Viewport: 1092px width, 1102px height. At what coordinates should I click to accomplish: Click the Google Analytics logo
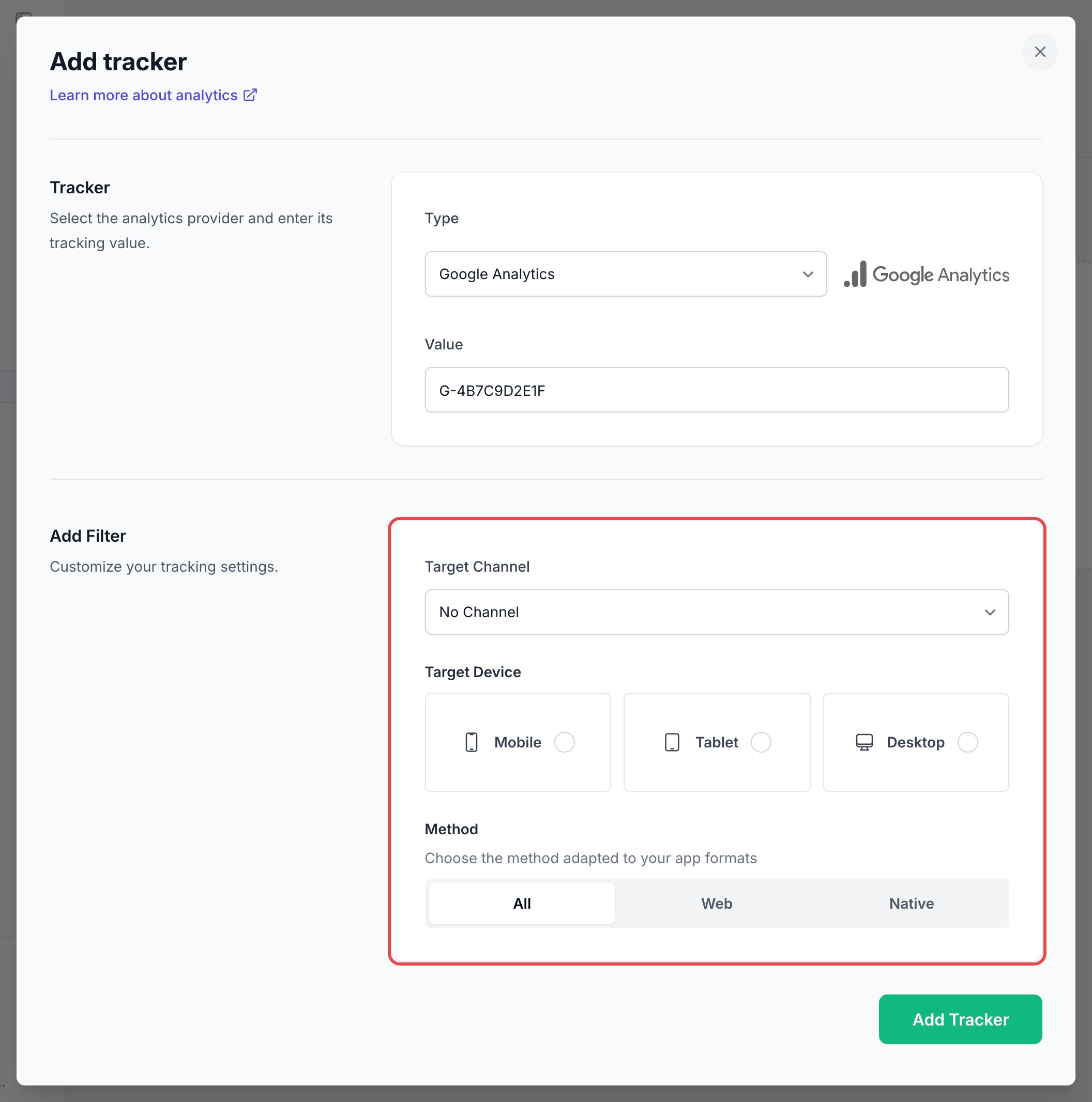(926, 274)
